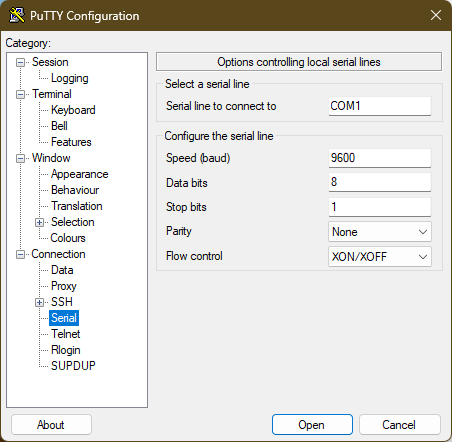Close the PuTTY Configuration window
Viewport: 452px width, 442px height.
(x=436, y=15)
